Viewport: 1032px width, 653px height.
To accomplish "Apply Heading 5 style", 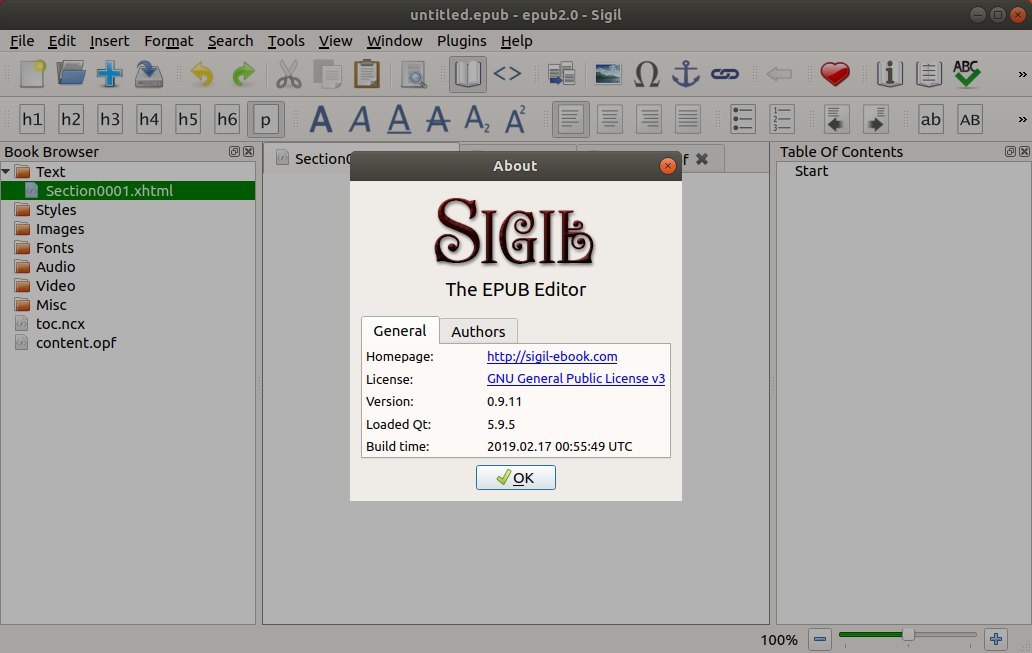I will tap(188, 119).
